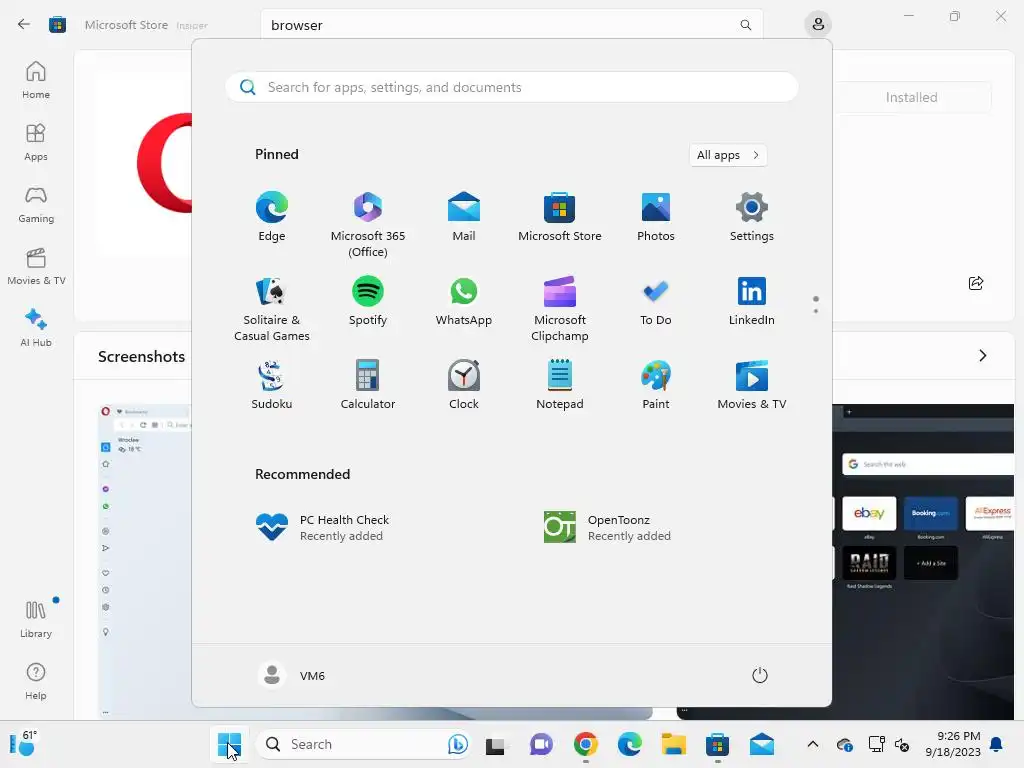Launch Solitaire & Casual Games
The image size is (1024, 768).
pos(272,309)
